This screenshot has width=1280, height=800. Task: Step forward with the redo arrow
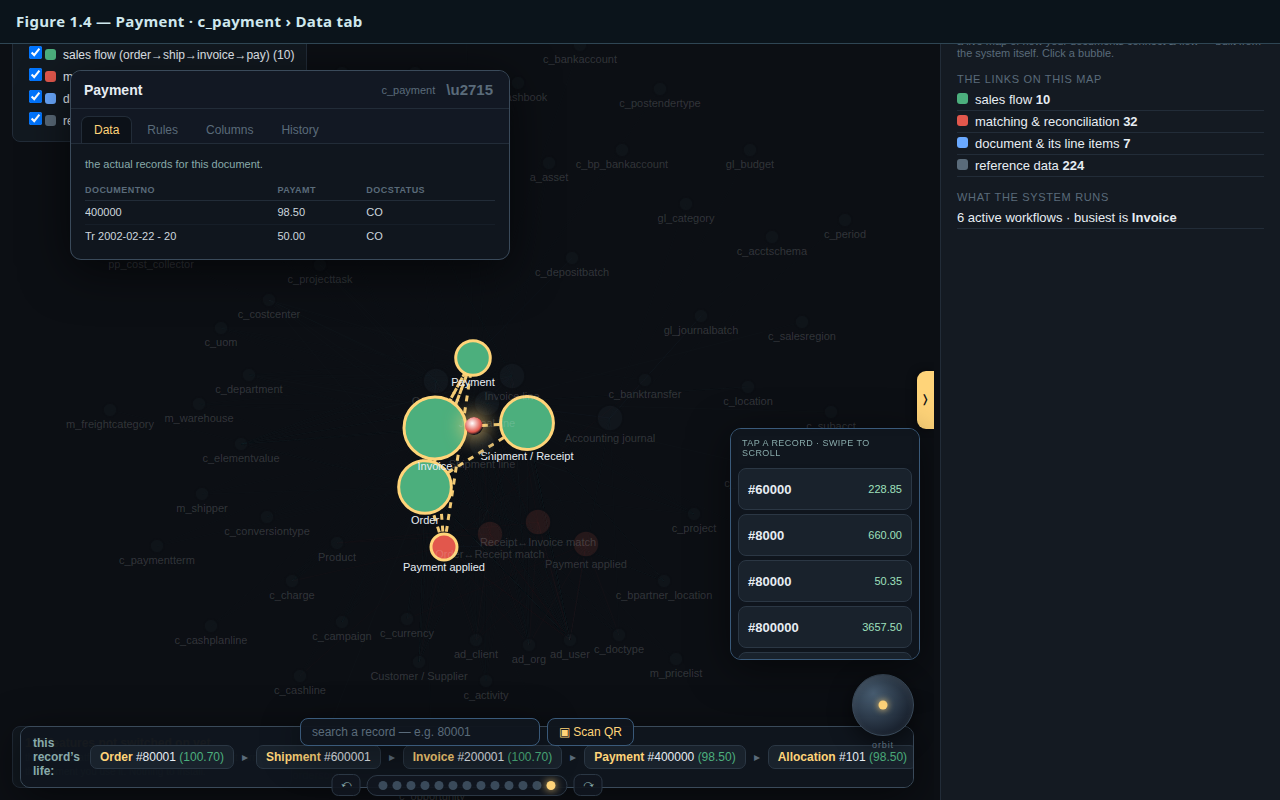[588, 785]
